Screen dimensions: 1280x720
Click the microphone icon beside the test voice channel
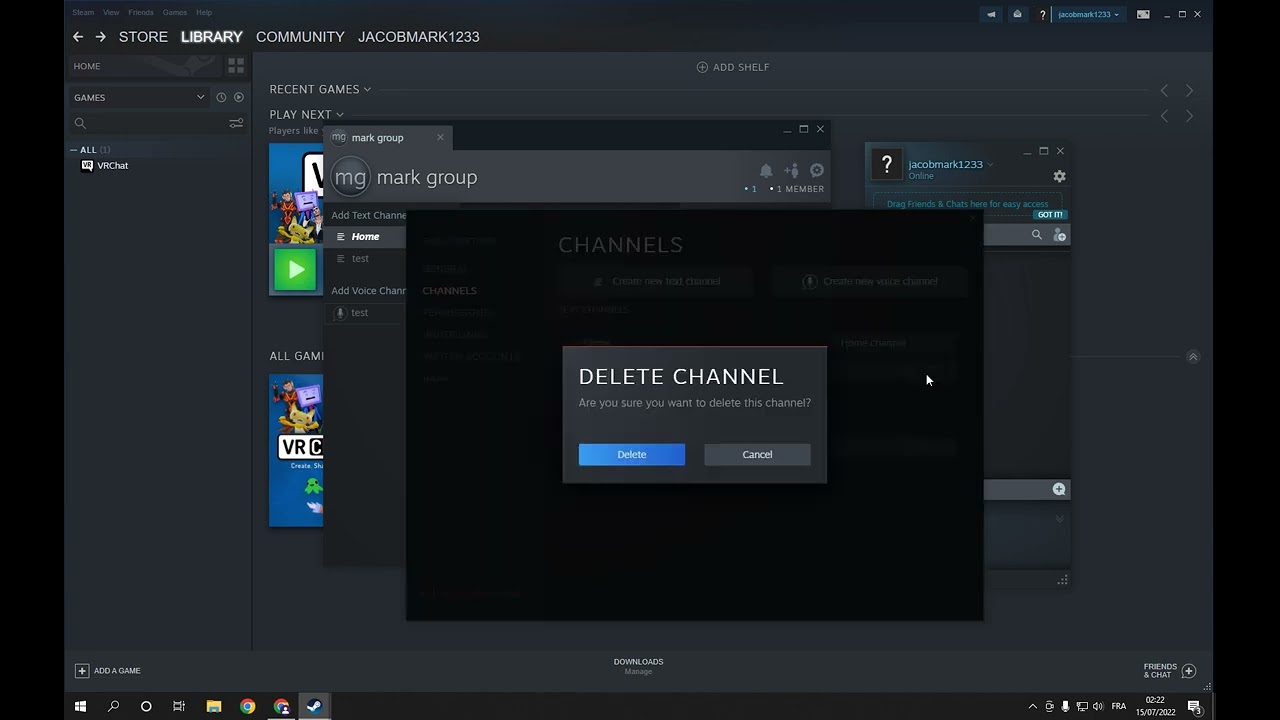point(340,312)
